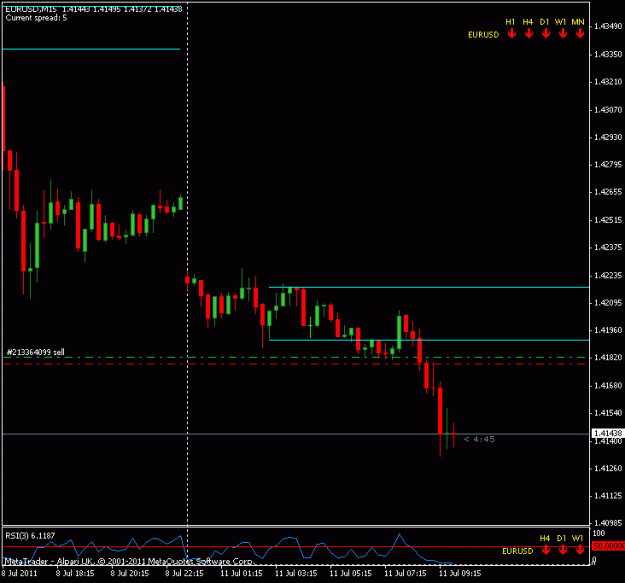Viewport: 625px width, 583px height.
Task: Click the RSI panel W1 red arrow
Action: pyautogui.click(x=580, y=550)
